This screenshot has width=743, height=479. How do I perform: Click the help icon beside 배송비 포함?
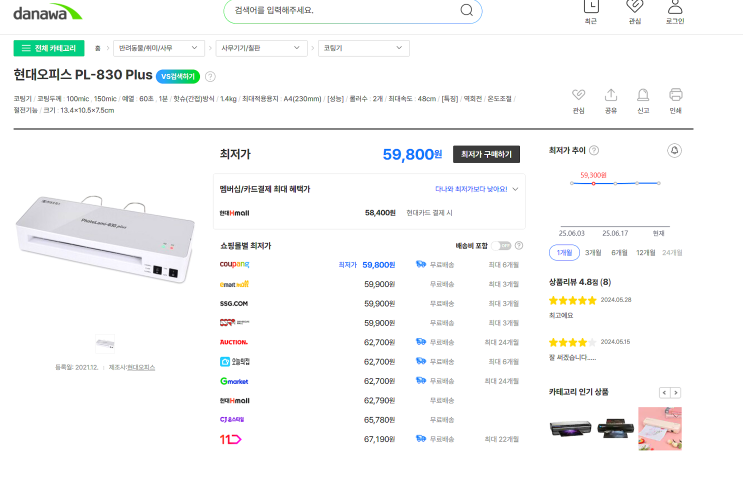click(x=519, y=245)
